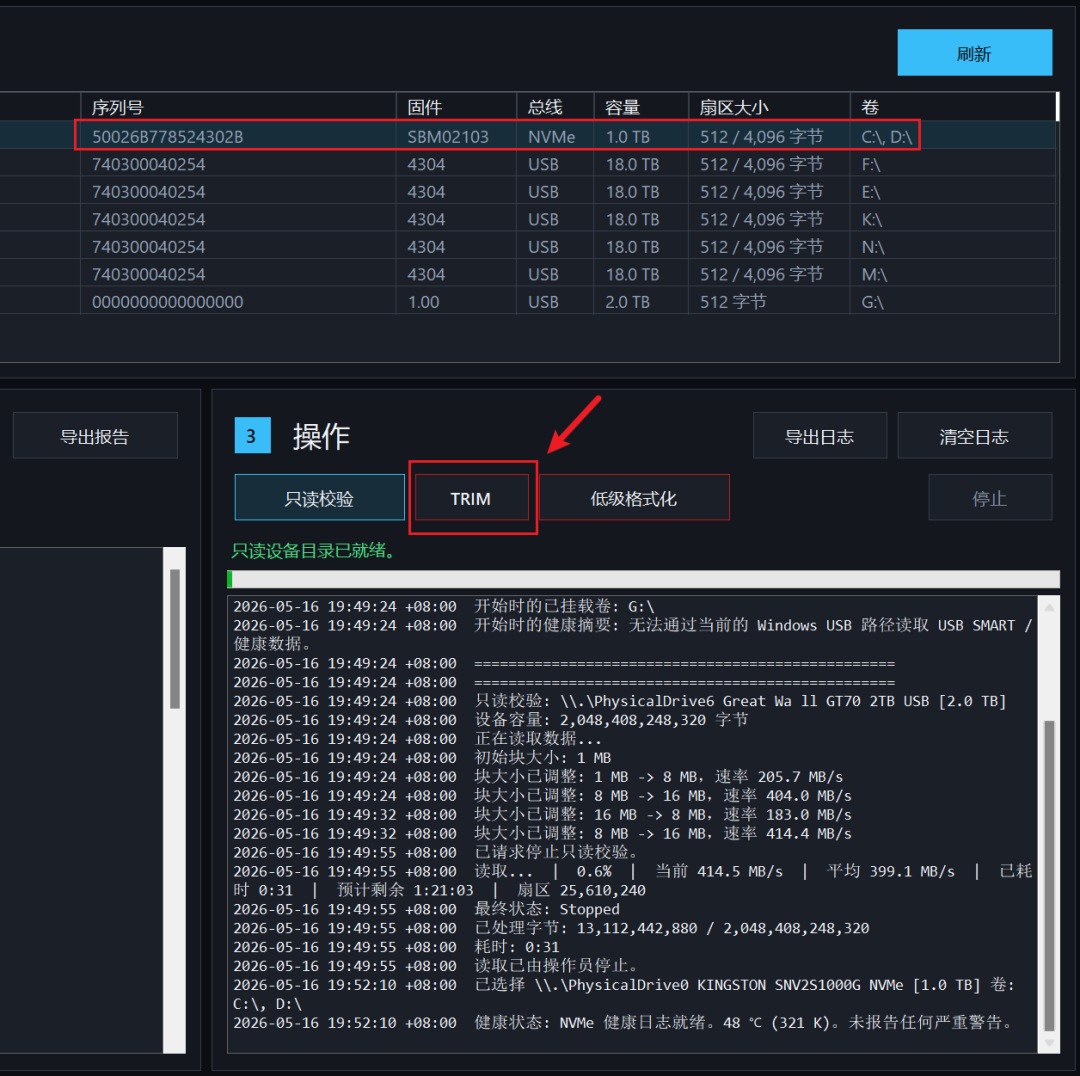The height and width of the screenshot is (1076, 1080).
Task: Sort by the 序列号 column header
Action: [x=238, y=107]
